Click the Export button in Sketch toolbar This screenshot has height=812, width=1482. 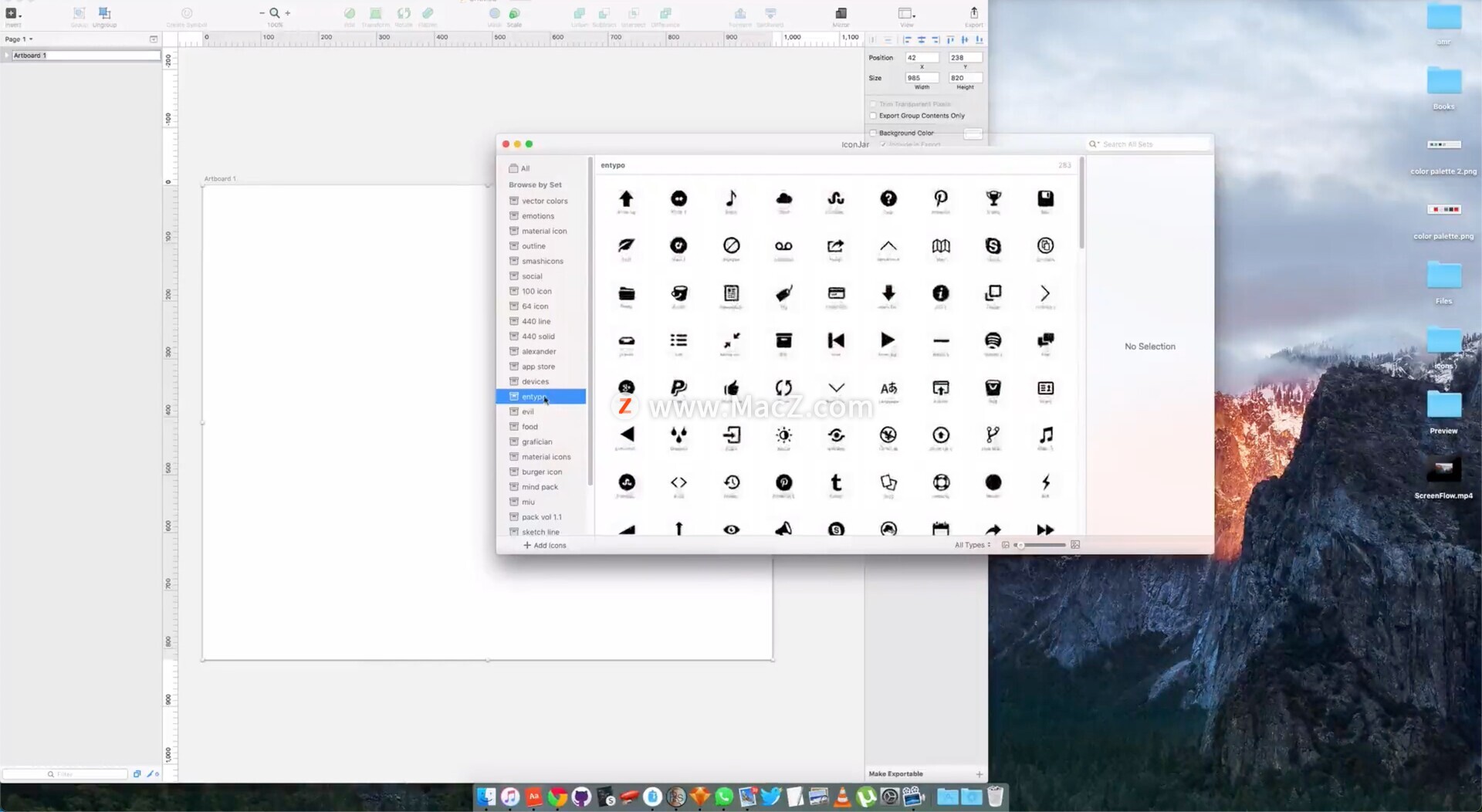coord(973,16)
